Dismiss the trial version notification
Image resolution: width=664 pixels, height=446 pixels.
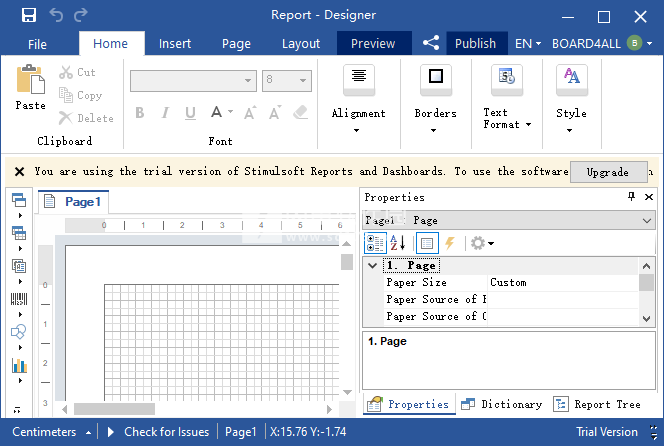click(19, 172)
